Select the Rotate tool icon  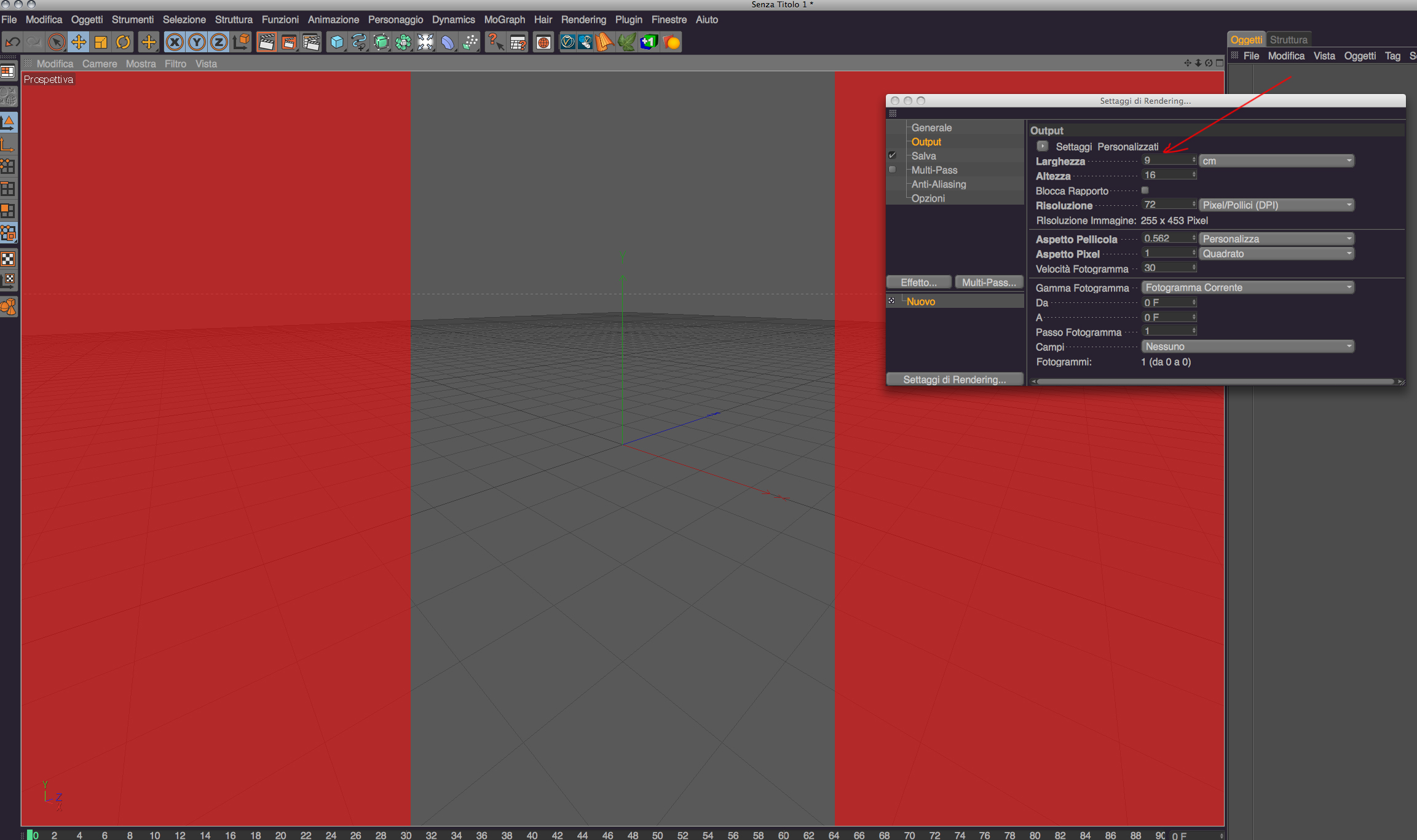coord(123,42)
